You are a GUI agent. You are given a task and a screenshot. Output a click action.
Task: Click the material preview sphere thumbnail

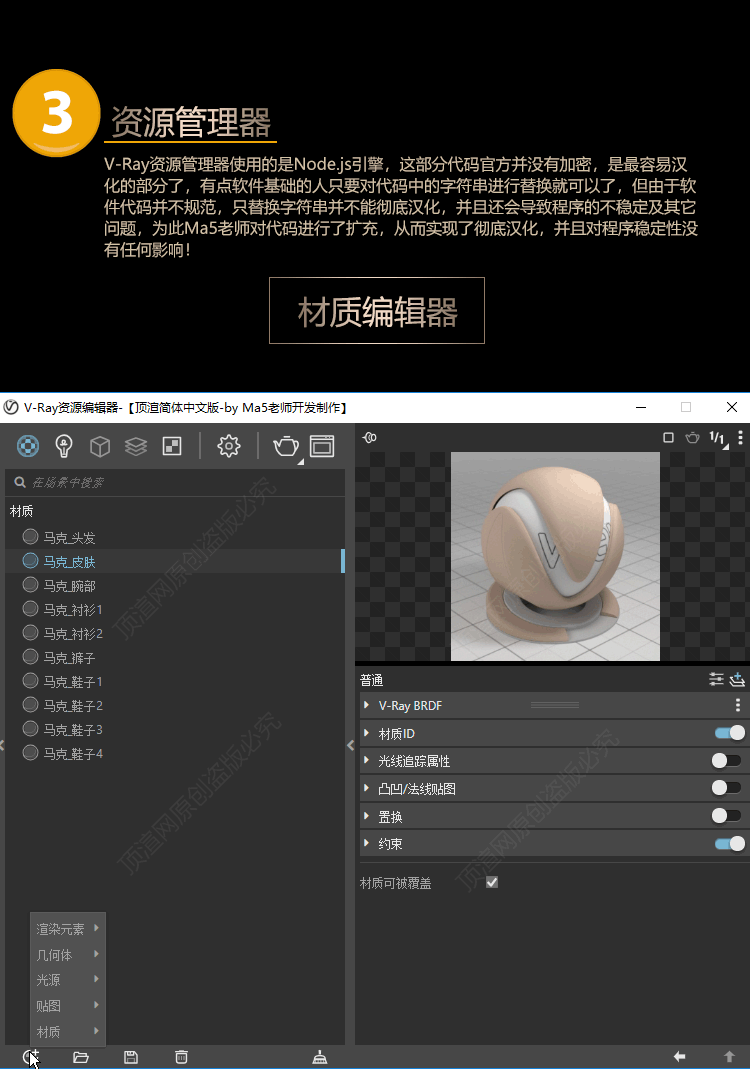coord(555,556)
